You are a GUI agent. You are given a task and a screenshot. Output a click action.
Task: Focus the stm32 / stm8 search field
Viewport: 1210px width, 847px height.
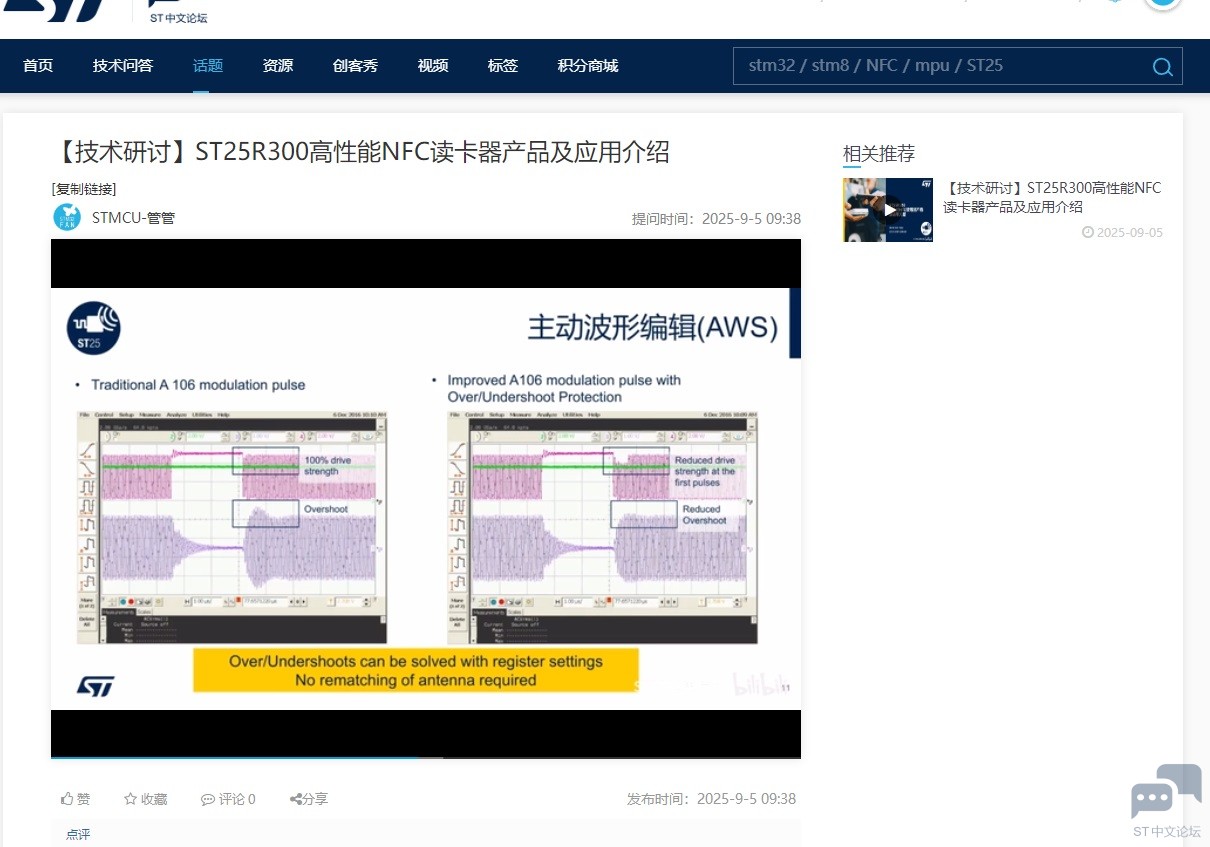(940, 66)
